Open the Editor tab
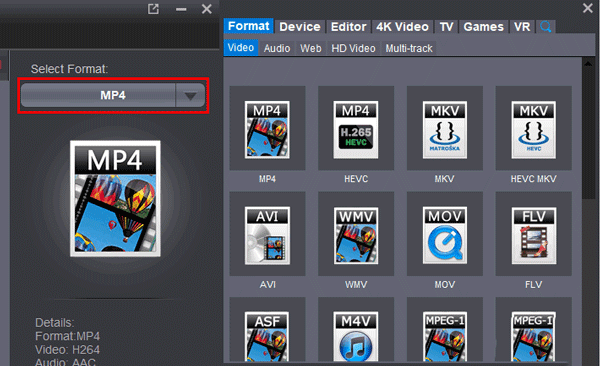600x366 pixels. [348, 27]
